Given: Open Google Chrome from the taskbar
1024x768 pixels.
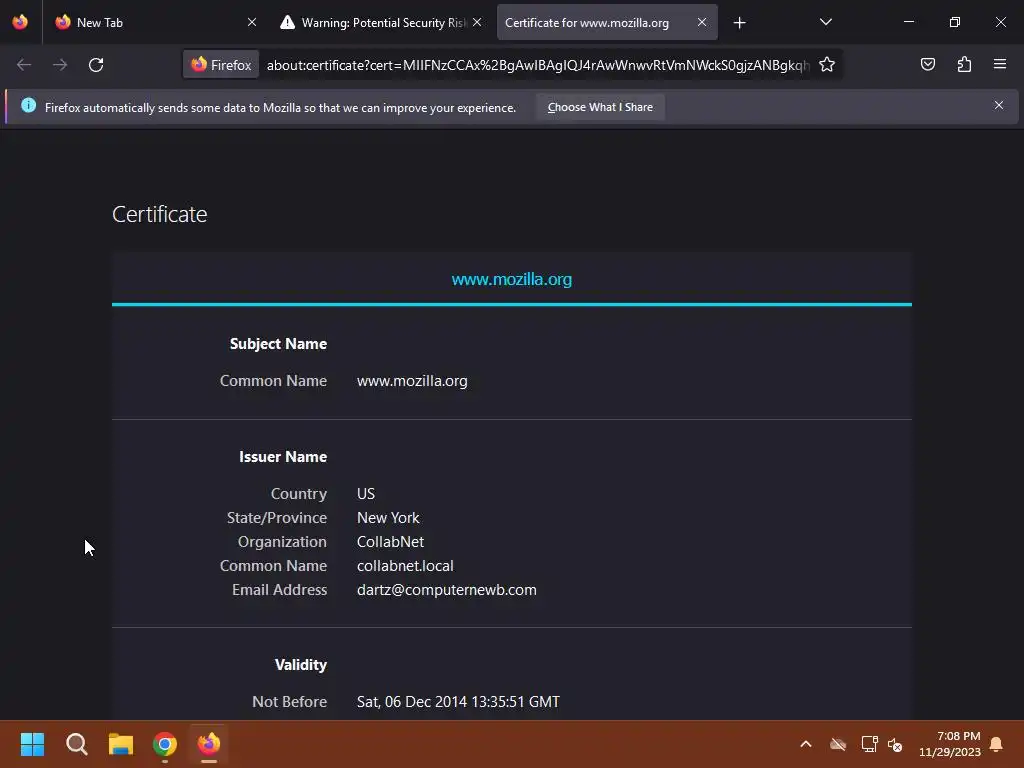Looking at the screenshot, I should pos(165,744).
